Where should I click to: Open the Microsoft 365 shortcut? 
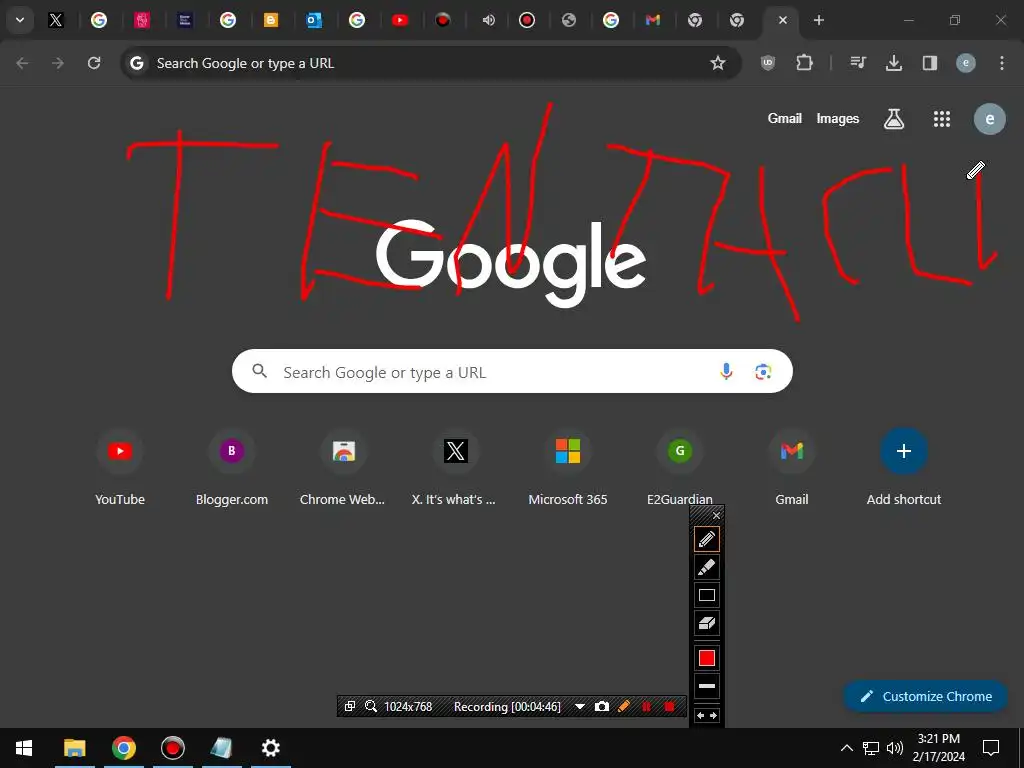(568, 467)
